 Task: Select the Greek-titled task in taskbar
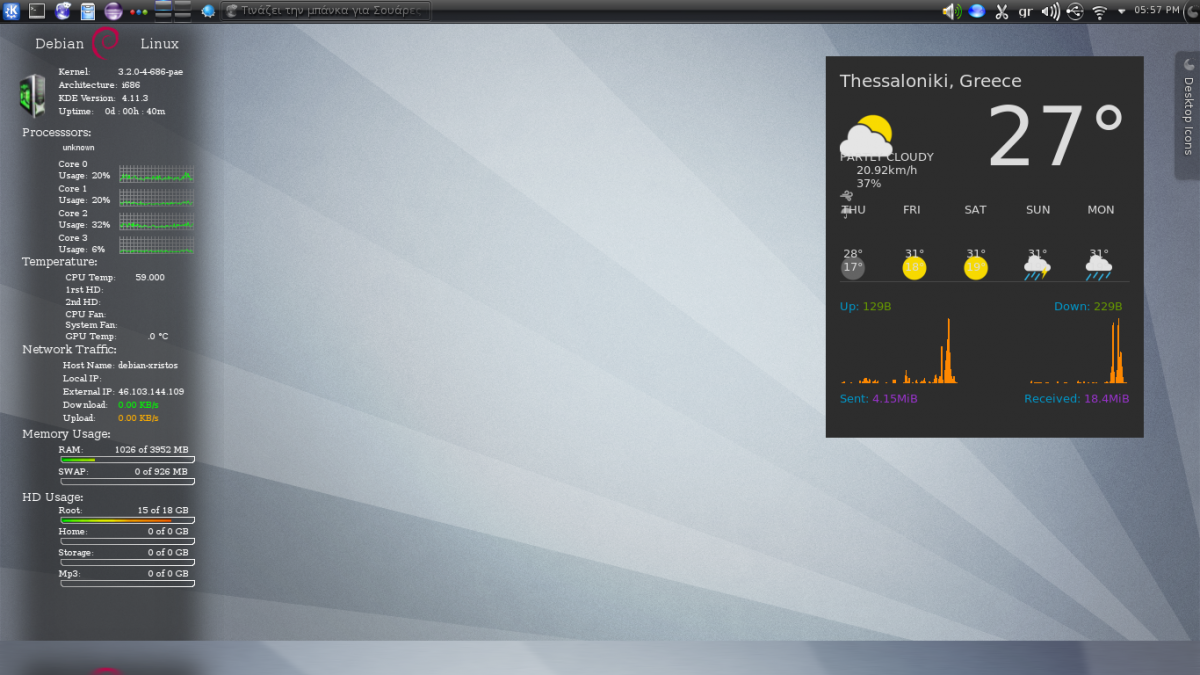(326, 11)
